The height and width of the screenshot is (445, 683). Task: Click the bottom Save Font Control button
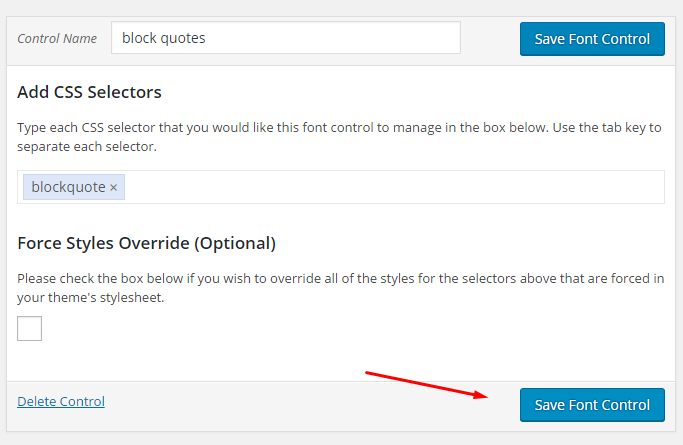click(x=592, y=405)
